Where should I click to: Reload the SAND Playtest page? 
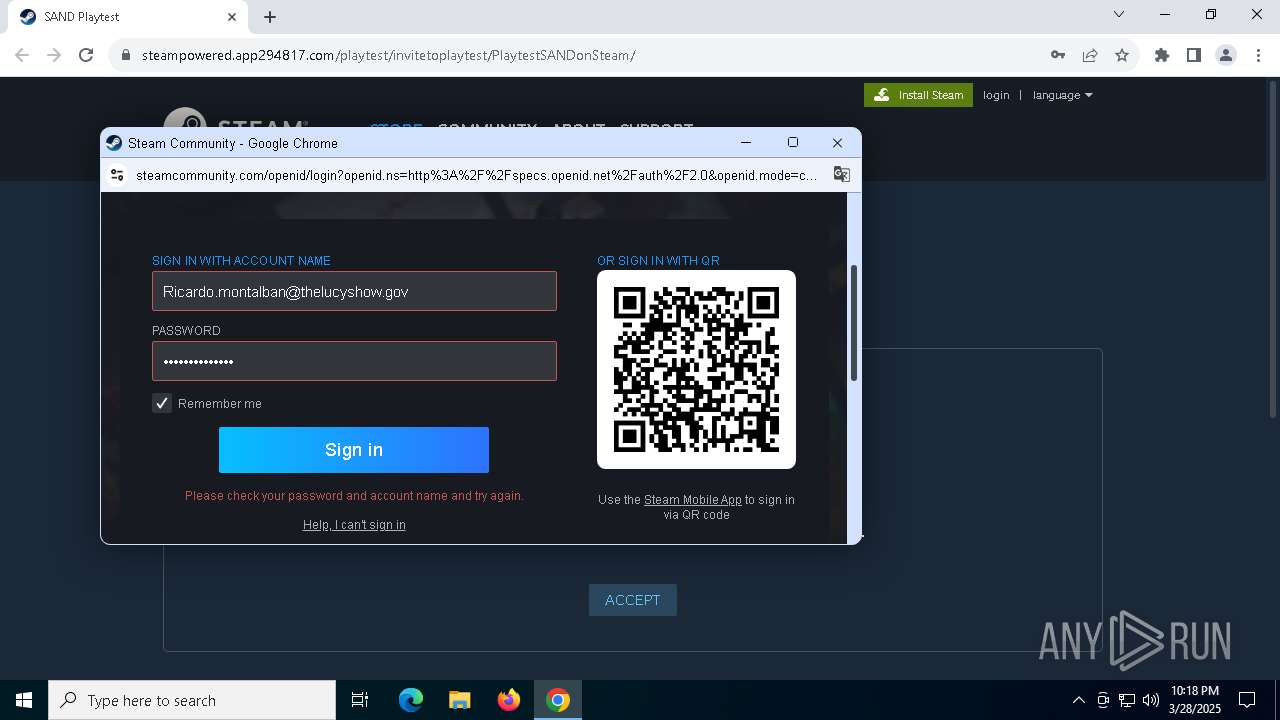(86, 55)
